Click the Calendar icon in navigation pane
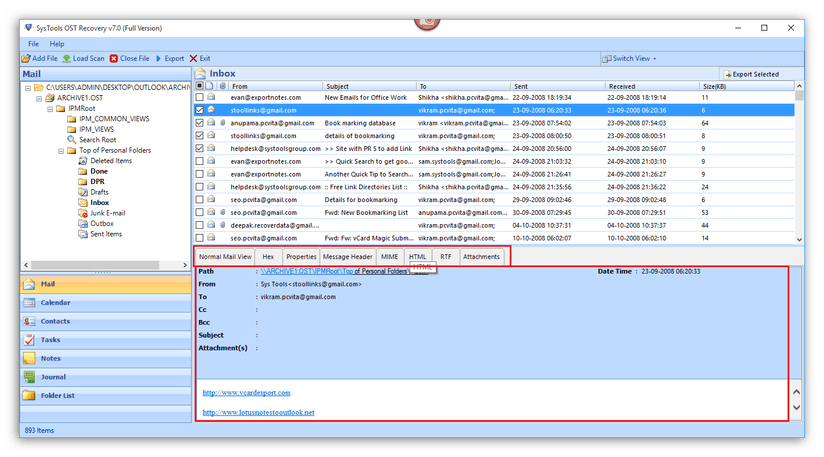The image size is (824, 457). pyautogui.click(x=29, y=303)
